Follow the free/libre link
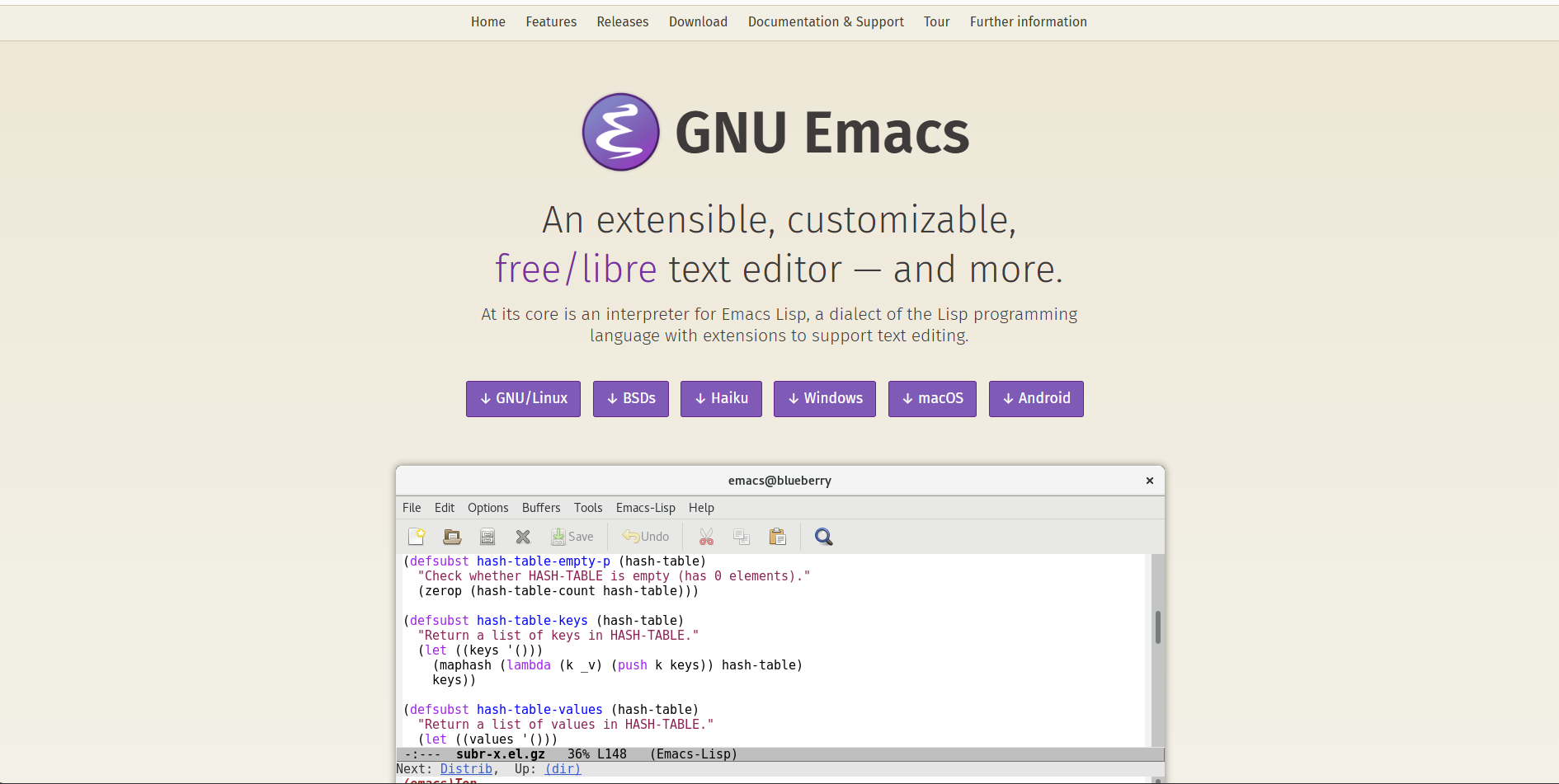This screenshot has width=1559, height=784. [x=576, y=270]
